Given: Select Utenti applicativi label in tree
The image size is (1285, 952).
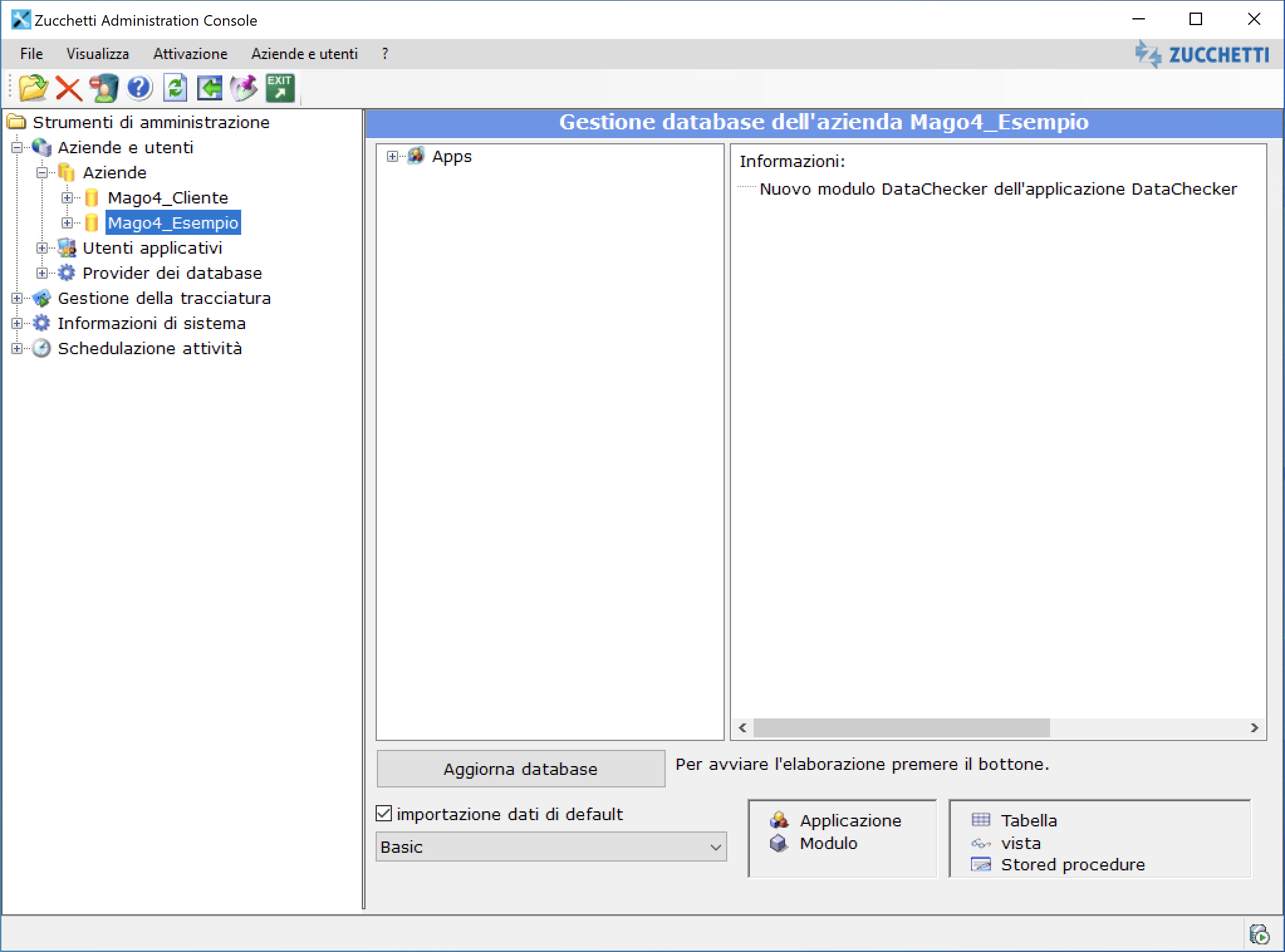Looking at the screenshot, I should click(153, 248).
